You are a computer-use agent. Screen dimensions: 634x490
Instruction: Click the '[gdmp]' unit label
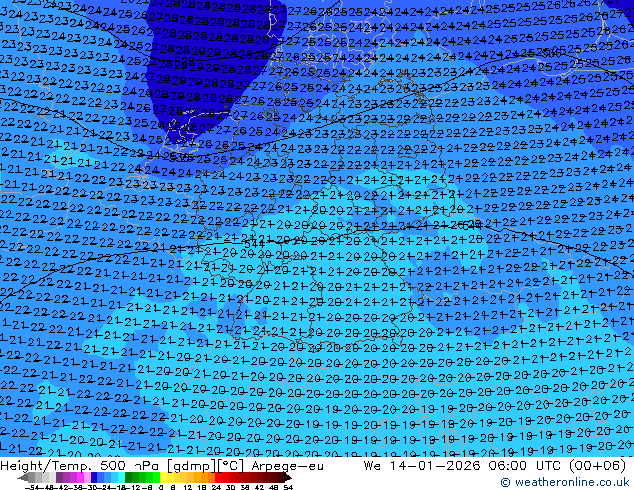click(192, 466)
